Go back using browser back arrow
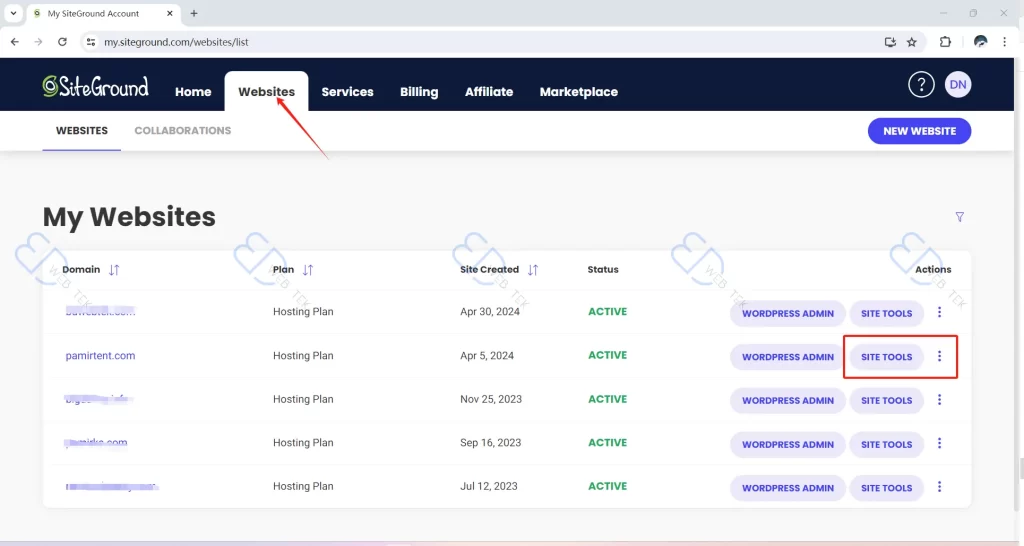The image size is (1024, 546). (x=15, y=42)
